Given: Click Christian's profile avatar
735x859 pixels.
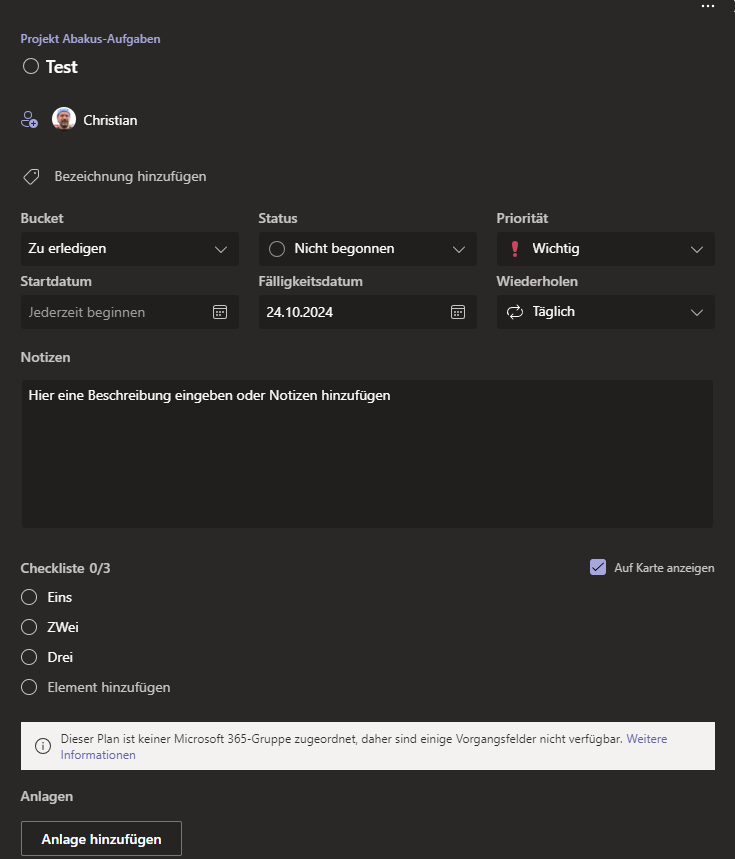Looking at the screenshot, I should point(64,119).
